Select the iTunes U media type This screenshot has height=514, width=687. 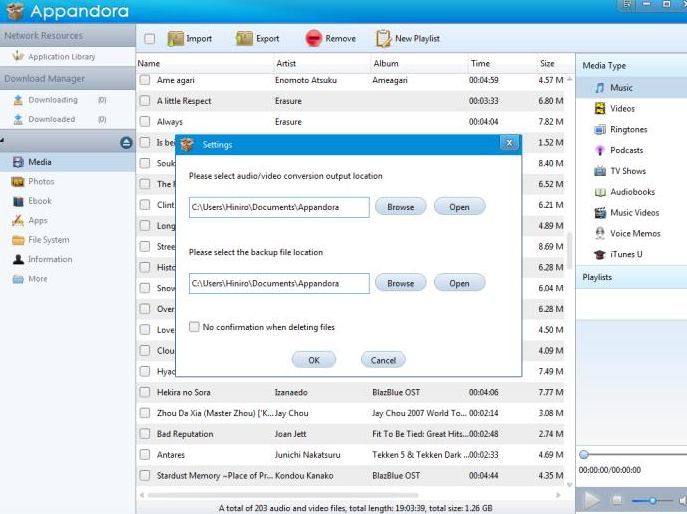tap(626, 254)
